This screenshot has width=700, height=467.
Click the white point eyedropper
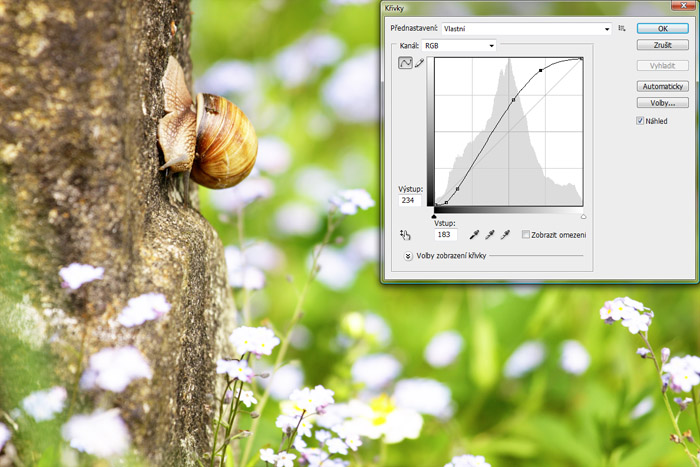click(505, 235)
